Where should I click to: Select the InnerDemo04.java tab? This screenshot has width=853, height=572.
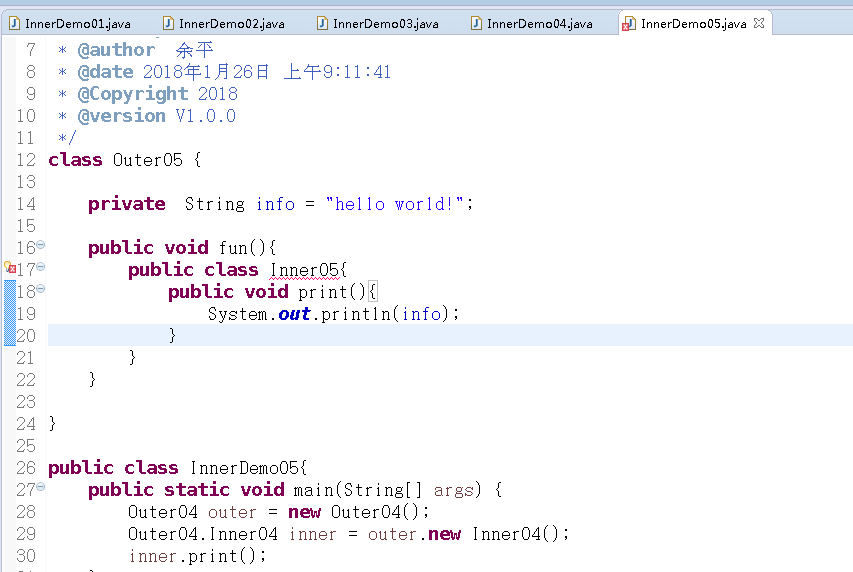533,23
